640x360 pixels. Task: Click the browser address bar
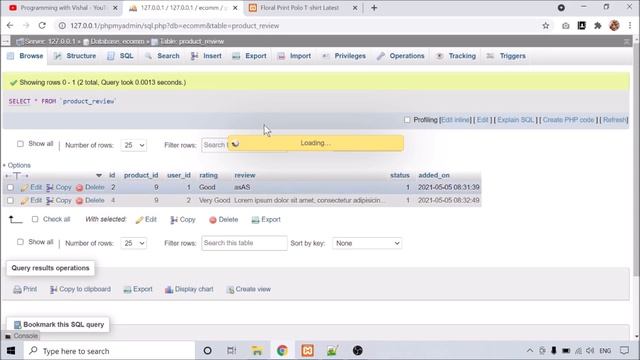(301, 26)
